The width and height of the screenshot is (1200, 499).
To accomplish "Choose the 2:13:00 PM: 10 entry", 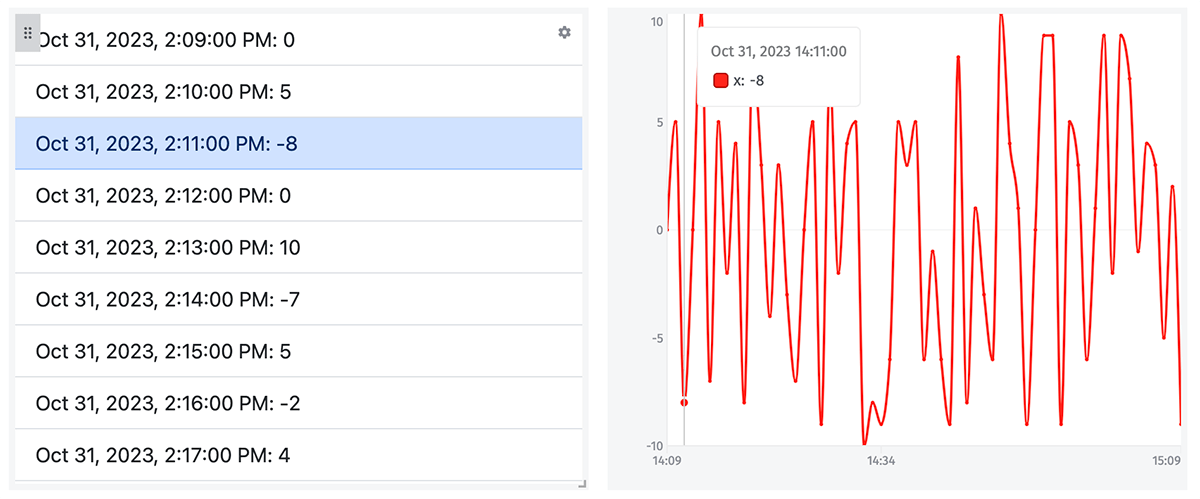I will (299, 248).
